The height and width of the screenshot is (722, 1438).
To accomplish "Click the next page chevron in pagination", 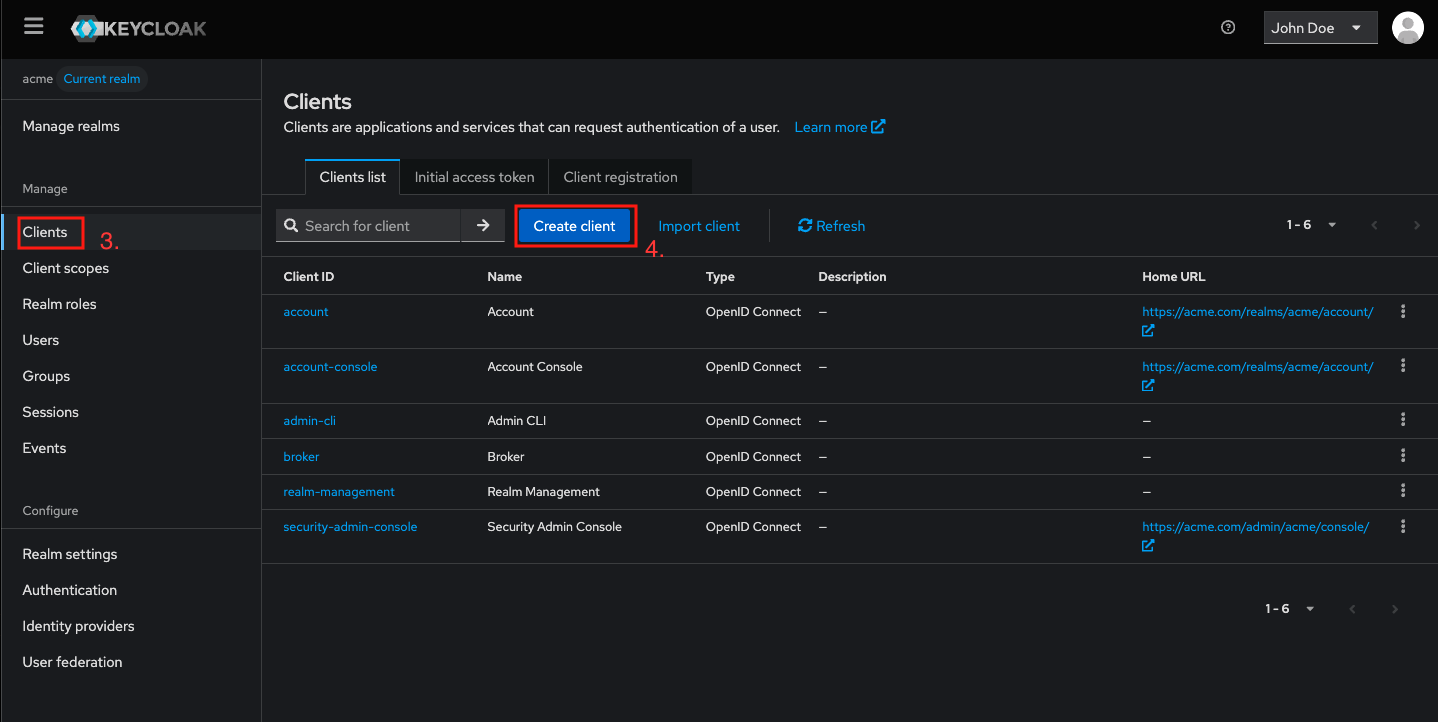I will pyautogui.click(x=1417, y=225).
